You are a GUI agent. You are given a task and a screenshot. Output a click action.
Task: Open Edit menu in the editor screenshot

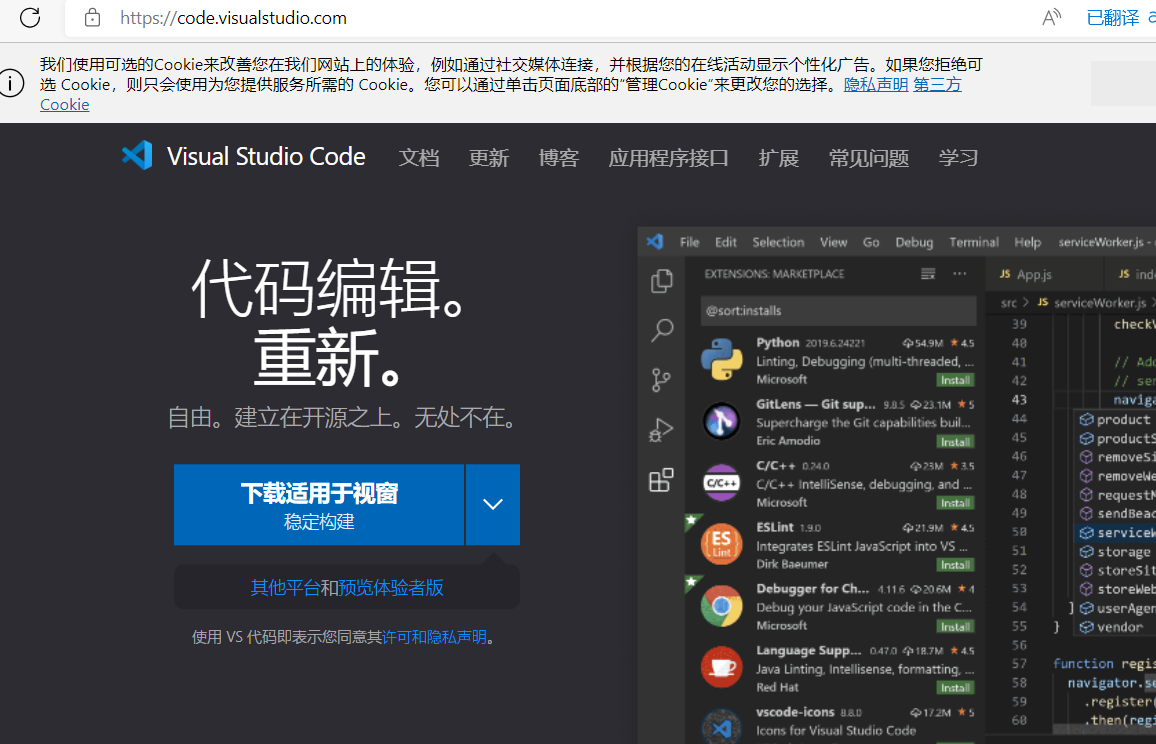point(725,242)
